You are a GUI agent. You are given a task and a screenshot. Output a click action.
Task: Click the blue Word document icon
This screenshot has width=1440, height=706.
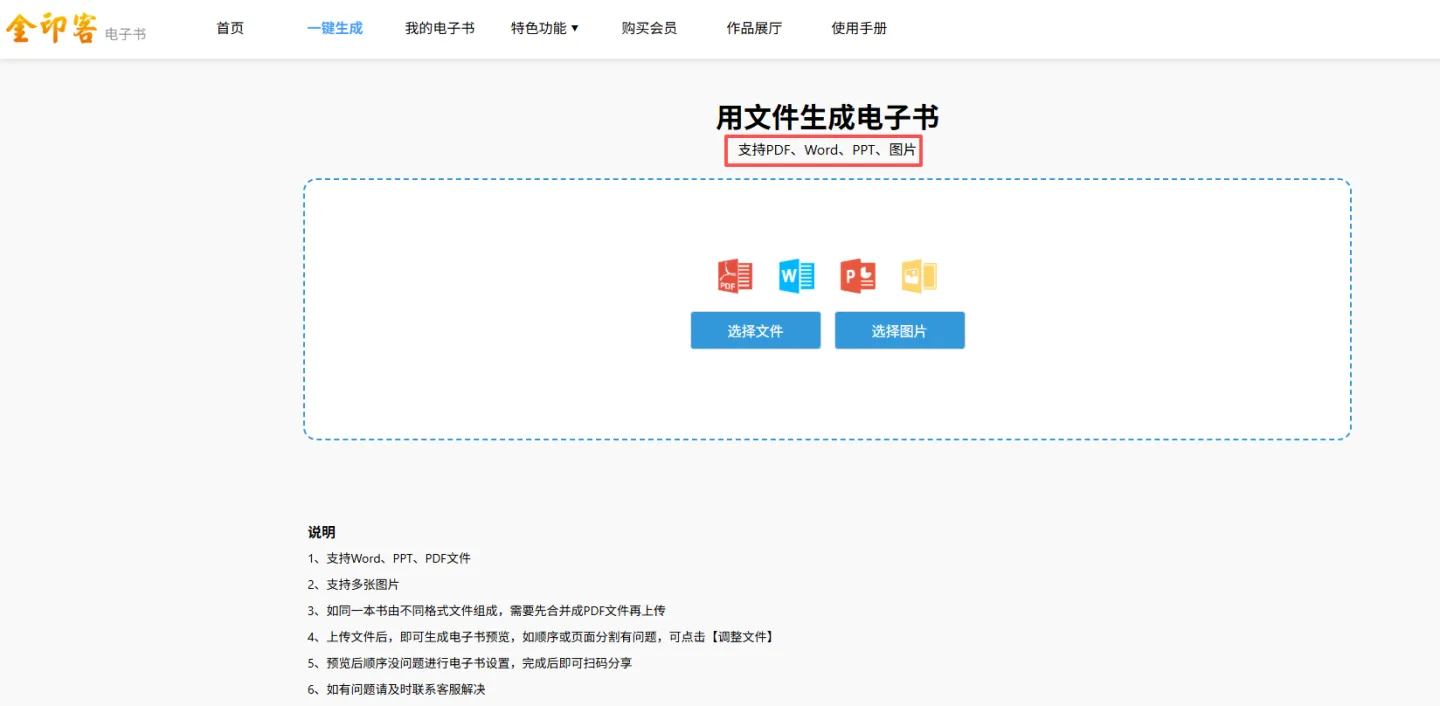pos(796,276)
